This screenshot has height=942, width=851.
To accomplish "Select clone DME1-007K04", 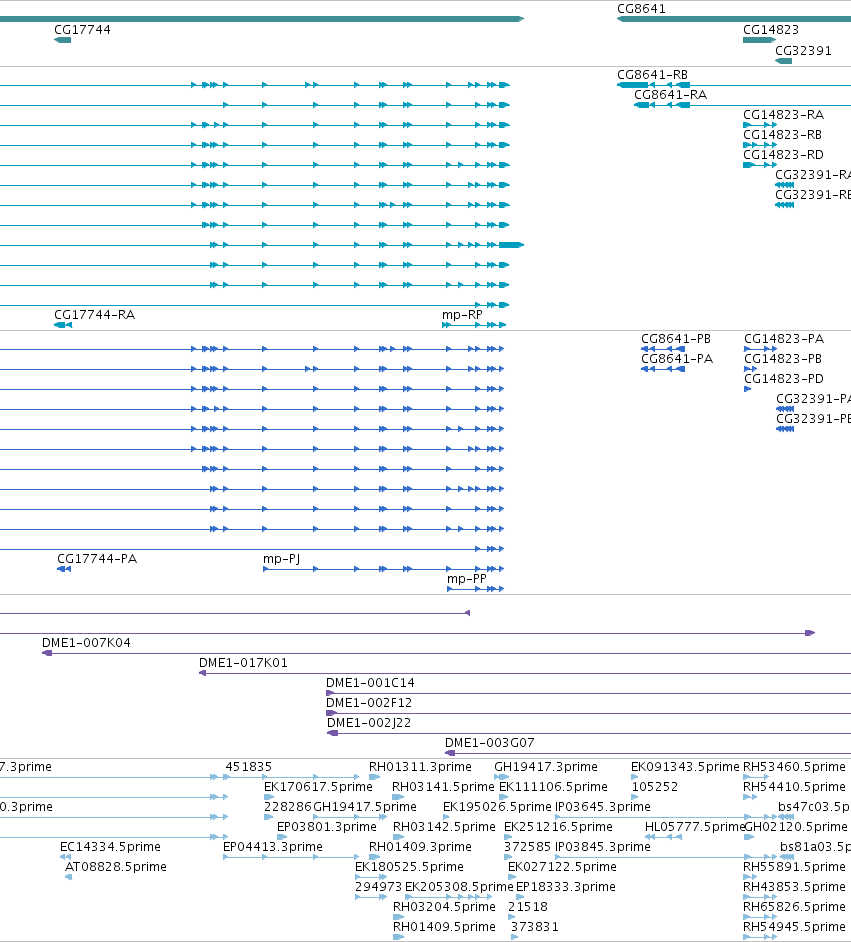I will [x=86, y=643].
